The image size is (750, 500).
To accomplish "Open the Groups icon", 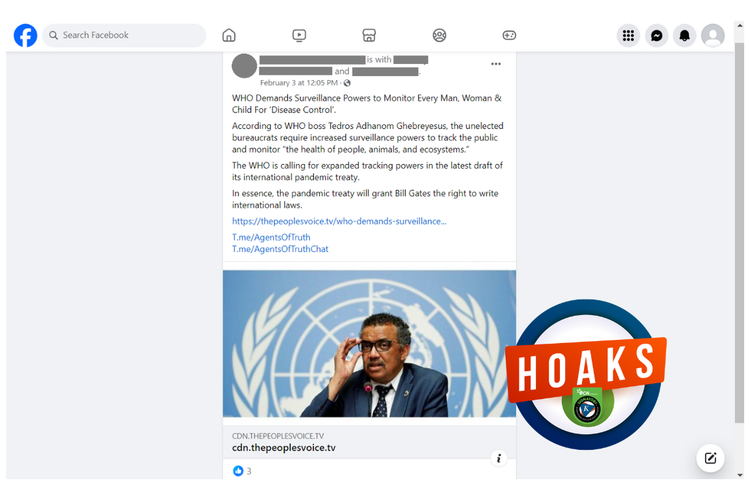I will [x=439, y=35].
